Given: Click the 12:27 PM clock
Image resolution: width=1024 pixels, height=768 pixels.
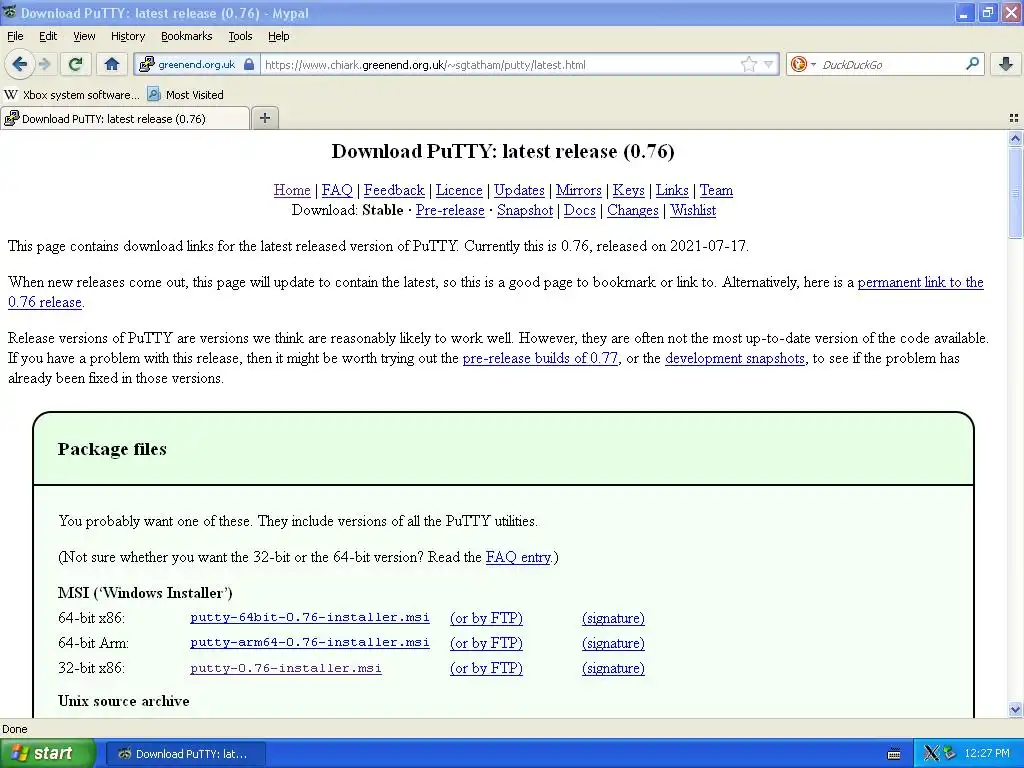Looking at the screenshot, I should (987, 754).
